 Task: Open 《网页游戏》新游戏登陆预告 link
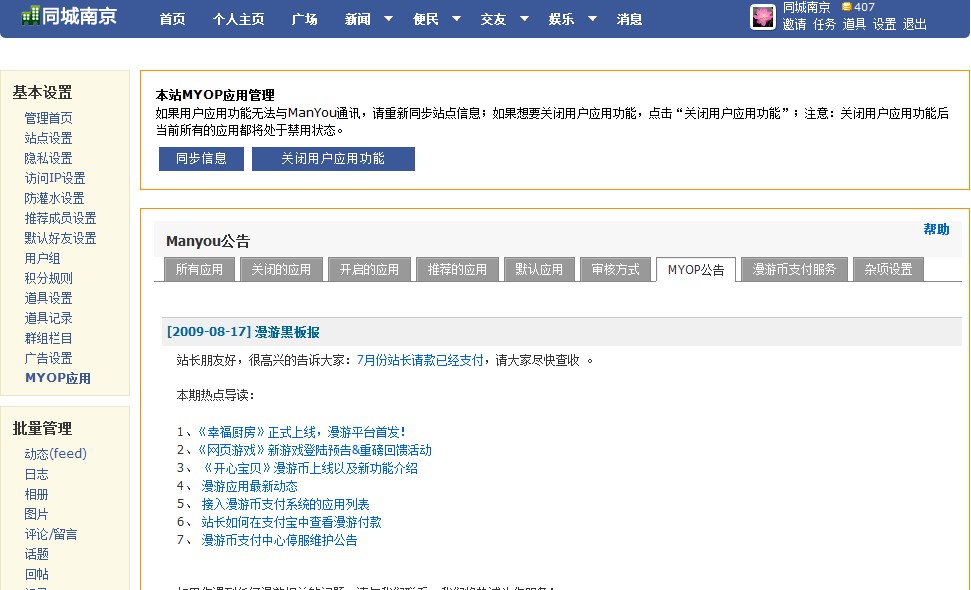[315, 450]
